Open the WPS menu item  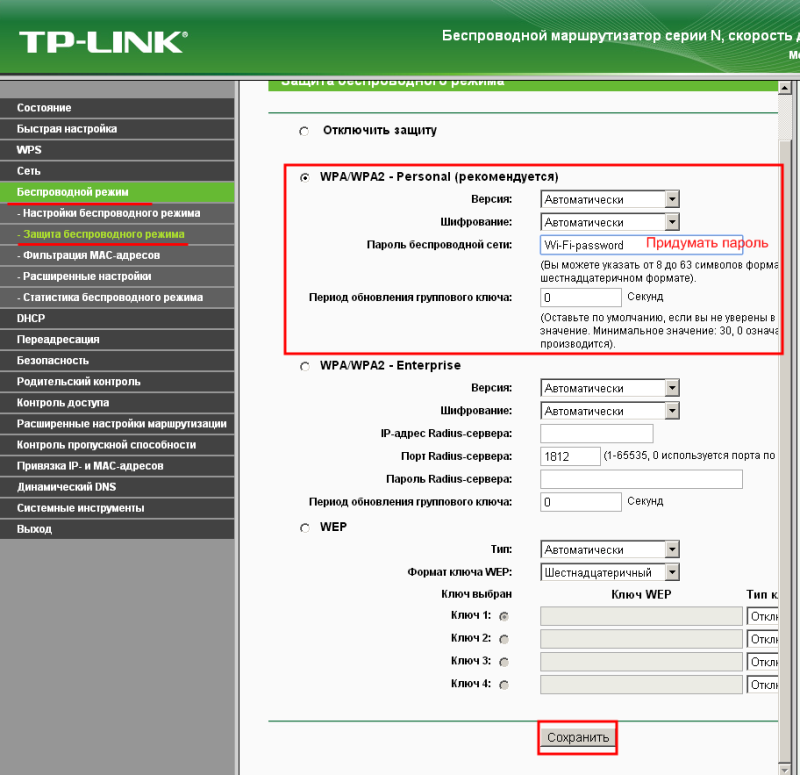click(117, 150)
